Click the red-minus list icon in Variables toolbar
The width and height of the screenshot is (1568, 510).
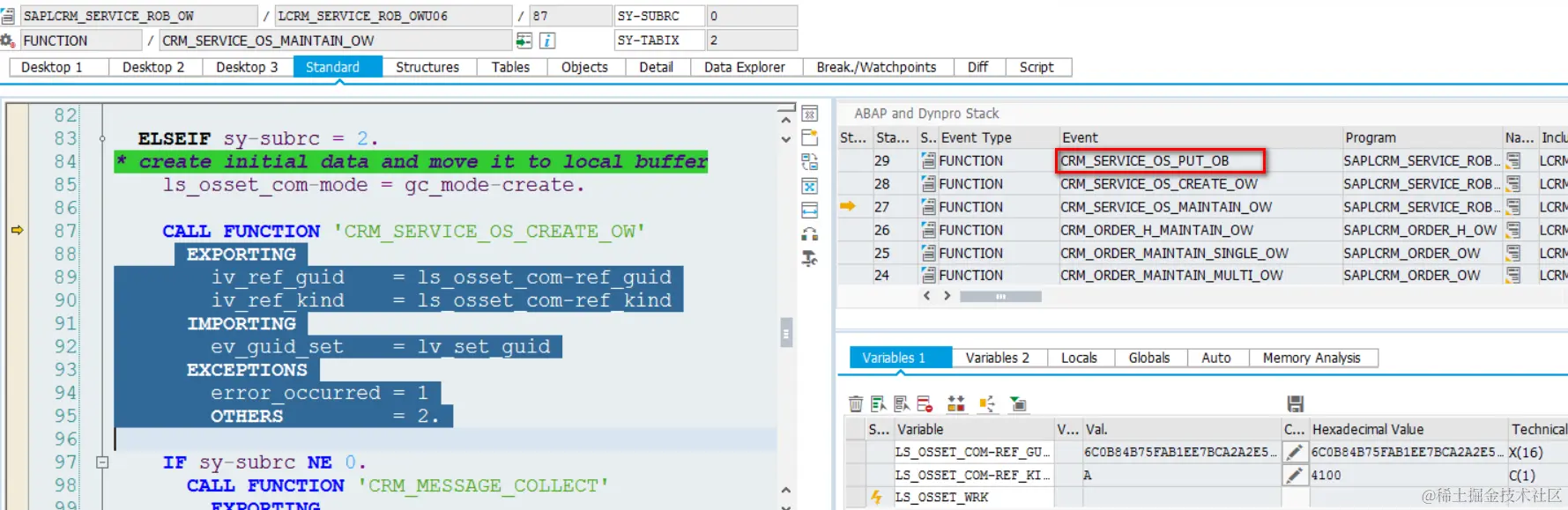(x=924, y=403)
